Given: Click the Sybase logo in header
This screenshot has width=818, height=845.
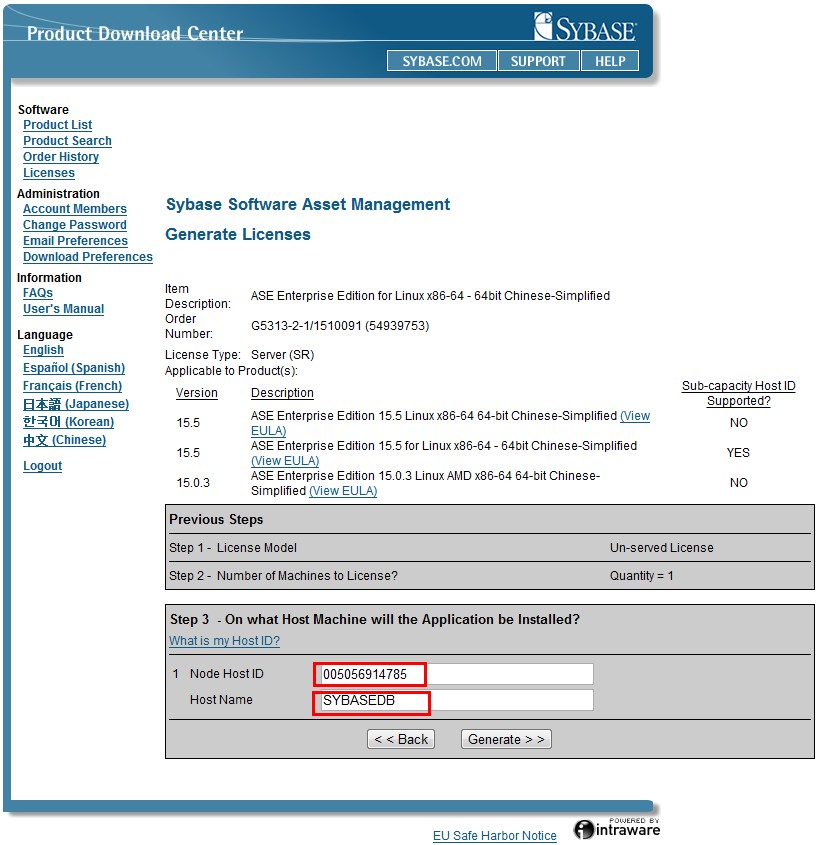Looking at the screenshot, I should (585, 28).
